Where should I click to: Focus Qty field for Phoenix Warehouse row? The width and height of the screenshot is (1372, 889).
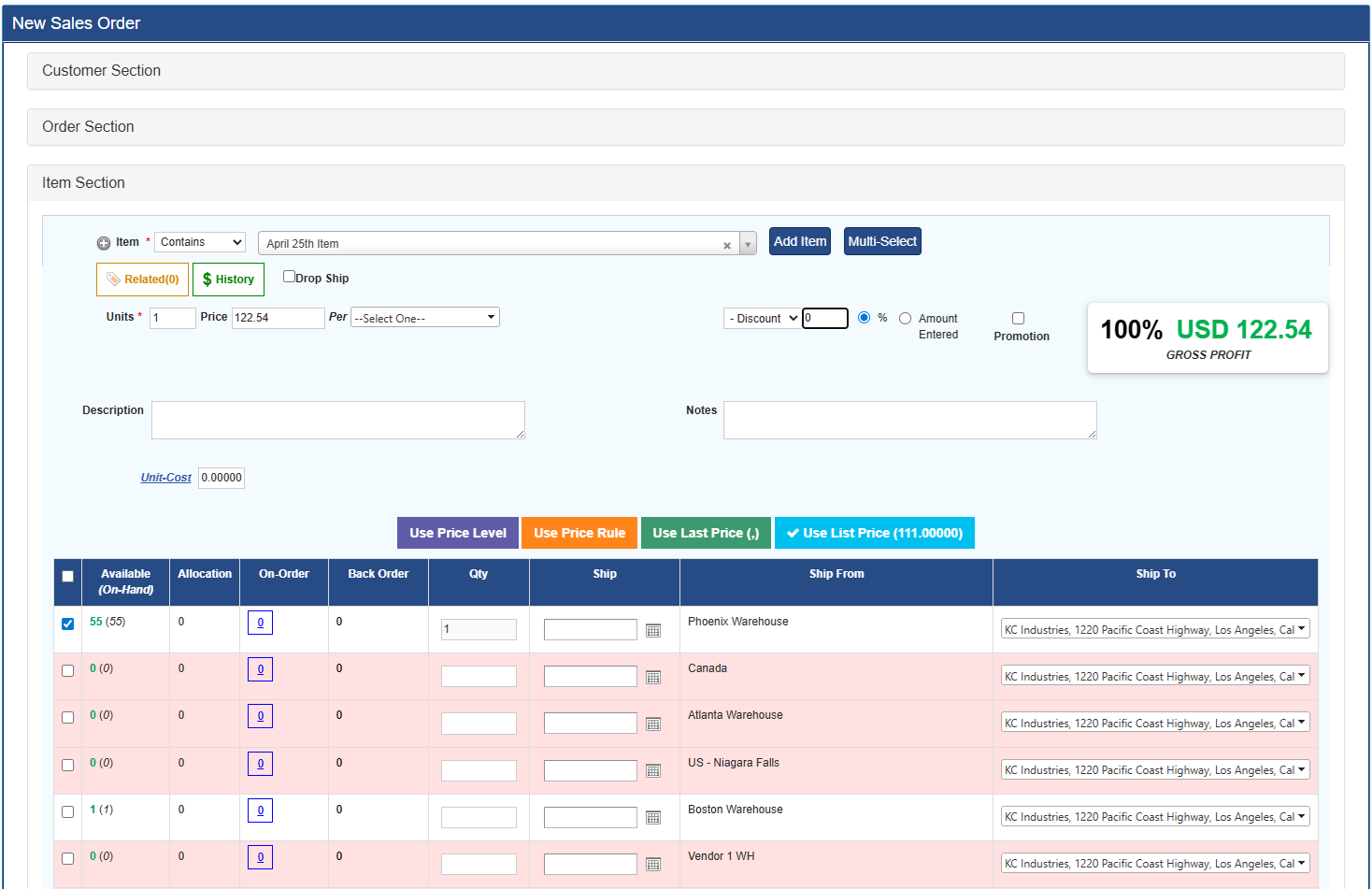(479, 630)
